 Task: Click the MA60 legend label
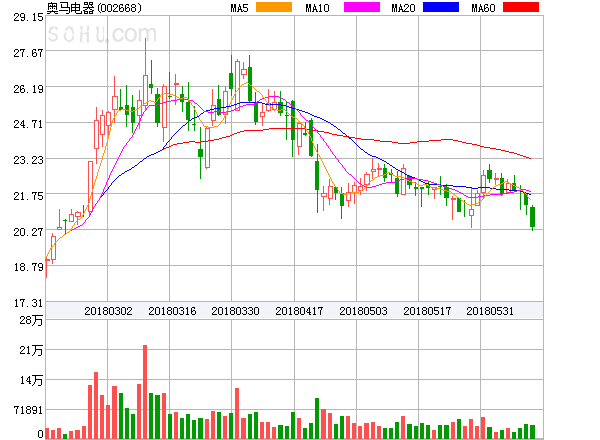coord(483,8)
